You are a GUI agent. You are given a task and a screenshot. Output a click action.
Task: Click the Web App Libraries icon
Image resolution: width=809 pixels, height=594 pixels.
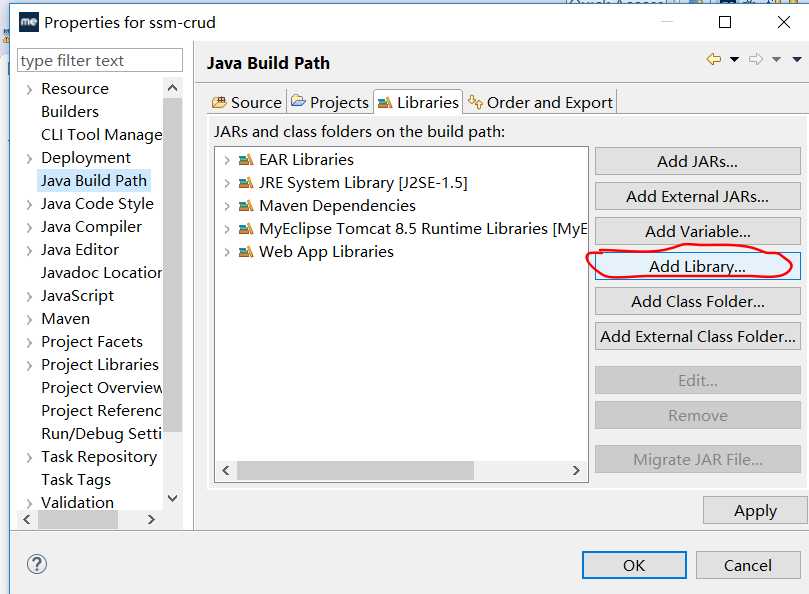(246, 252)
